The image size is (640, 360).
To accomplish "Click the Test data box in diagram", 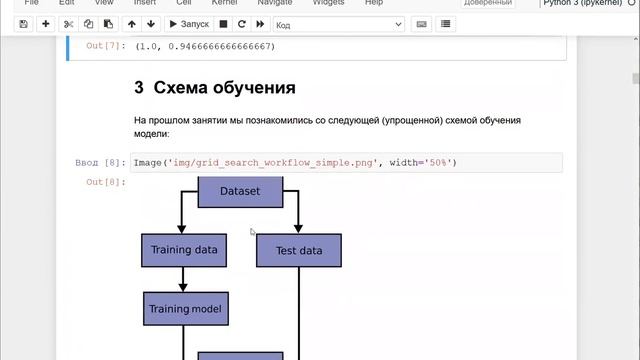I will tap(299, 251).
